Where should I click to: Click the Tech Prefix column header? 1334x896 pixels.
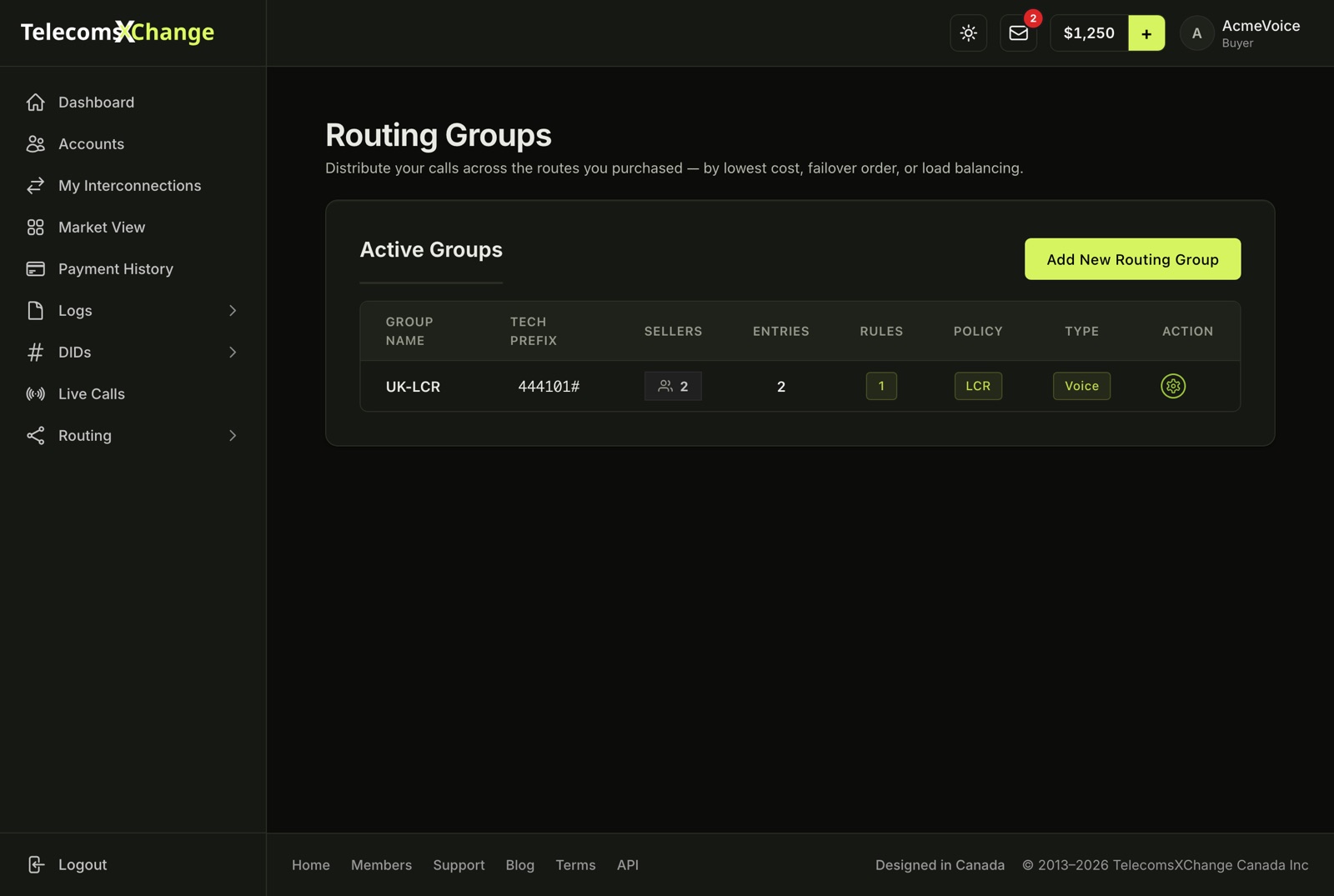click(534, 331)
